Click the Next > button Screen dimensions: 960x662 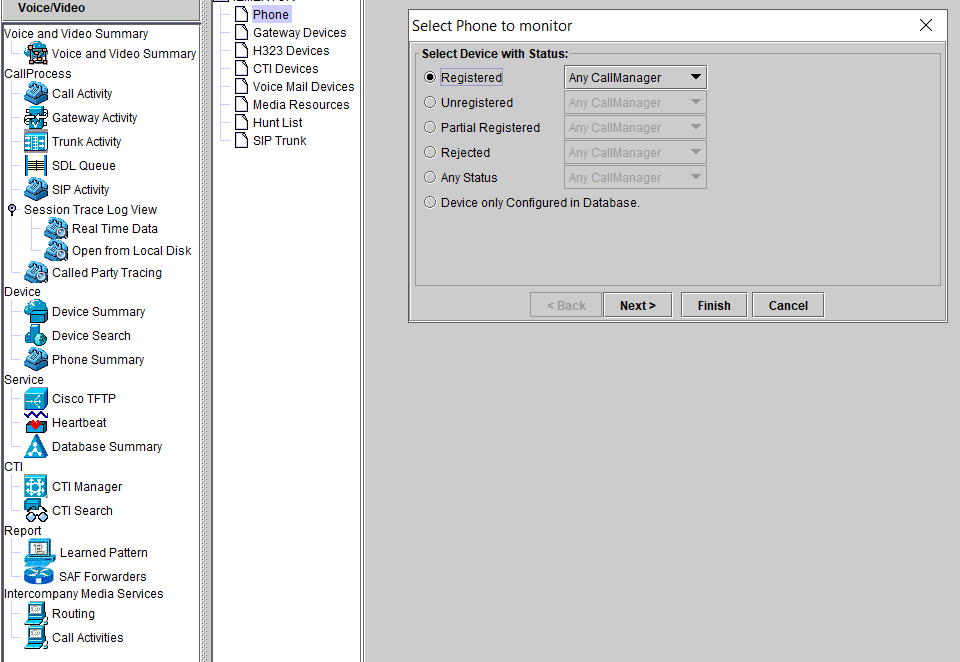coord(637,305)
